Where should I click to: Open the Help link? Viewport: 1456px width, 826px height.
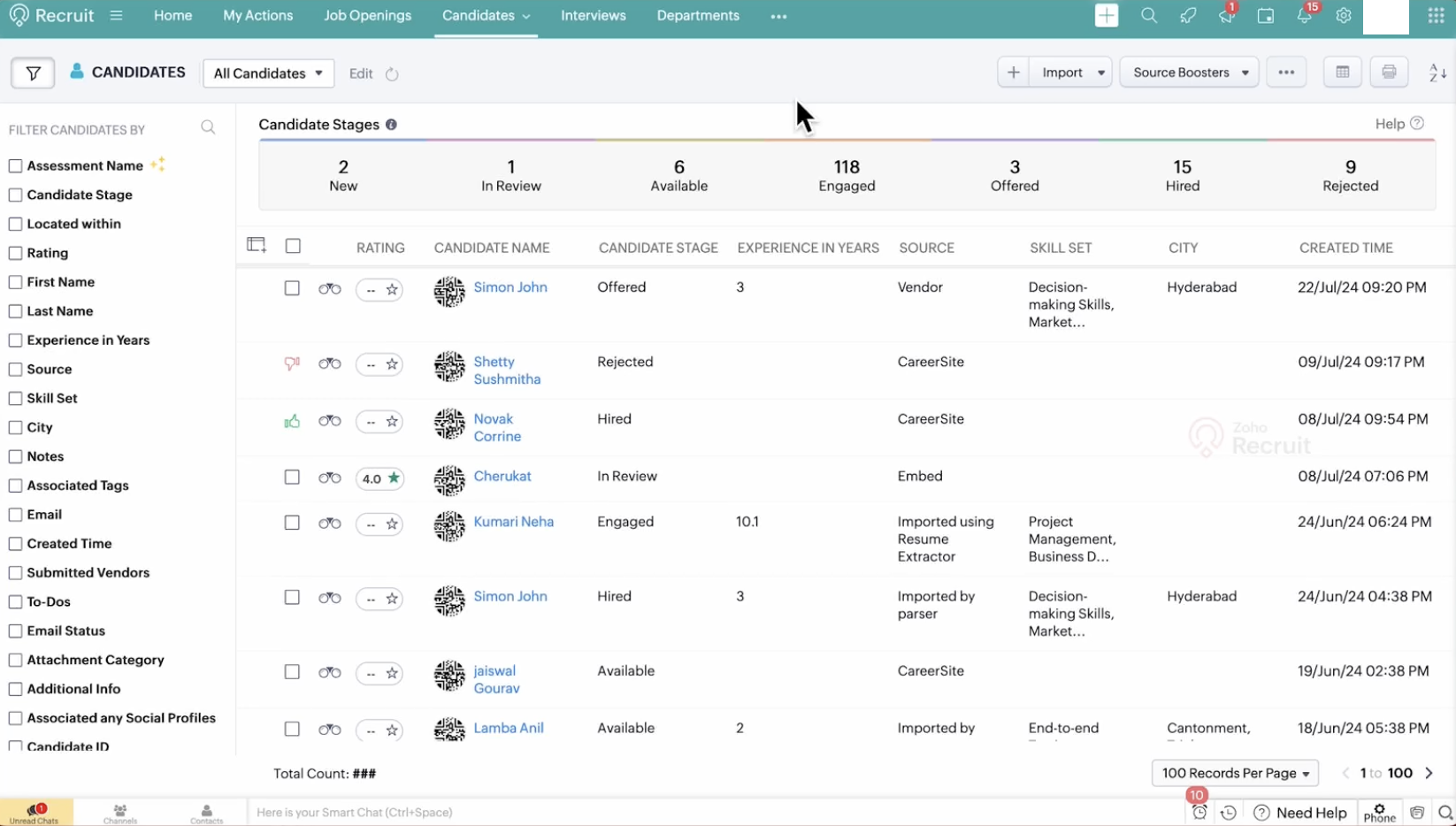tap(1399, 124)
